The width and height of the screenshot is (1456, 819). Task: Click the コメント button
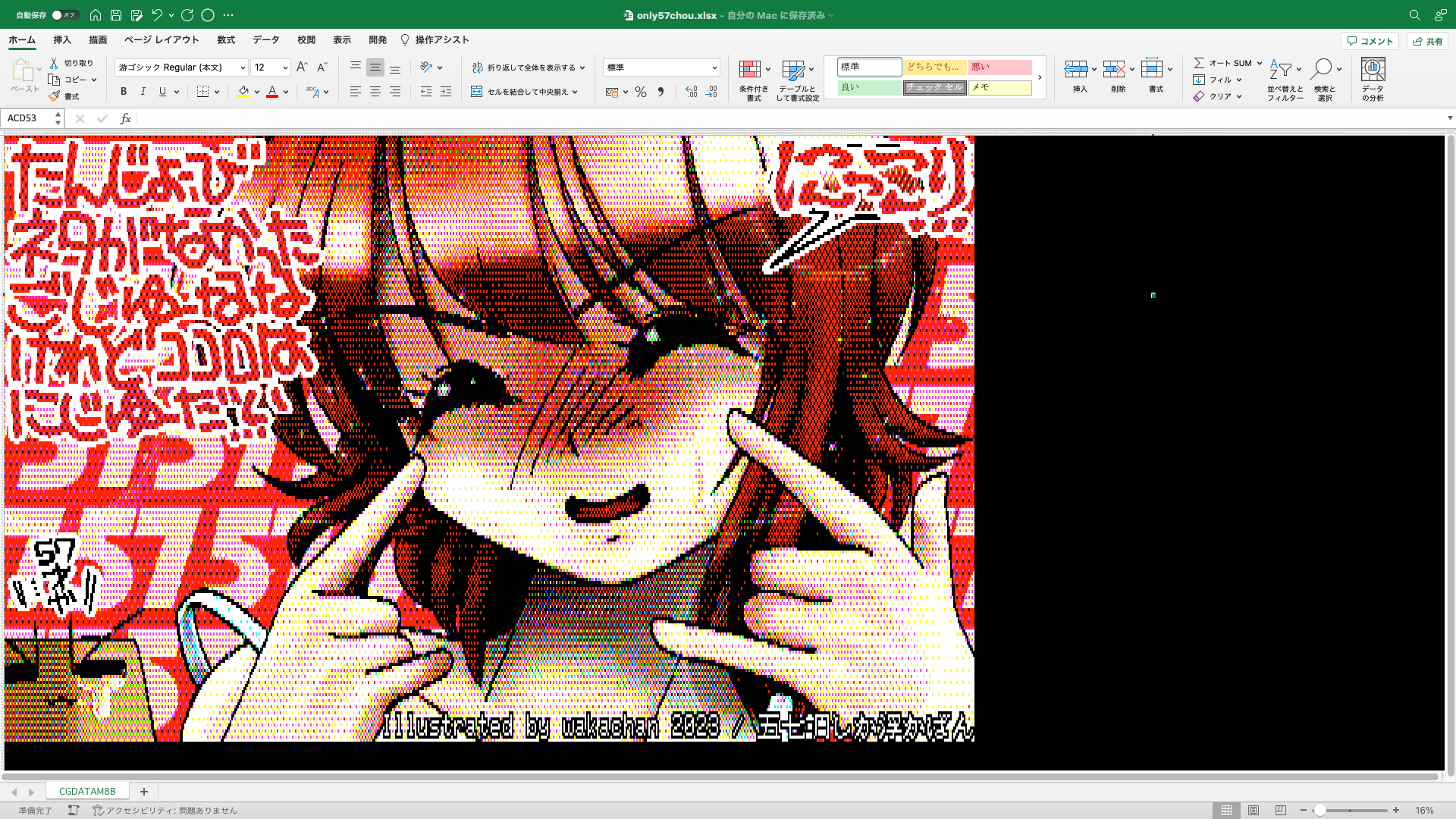click(1370, 41)
